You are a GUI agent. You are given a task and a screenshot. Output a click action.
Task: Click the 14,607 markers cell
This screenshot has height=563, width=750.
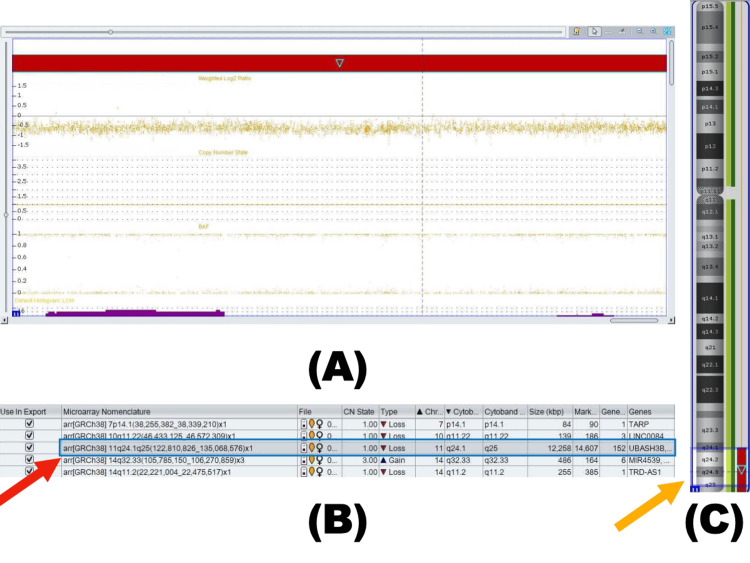tap(586, 448)
